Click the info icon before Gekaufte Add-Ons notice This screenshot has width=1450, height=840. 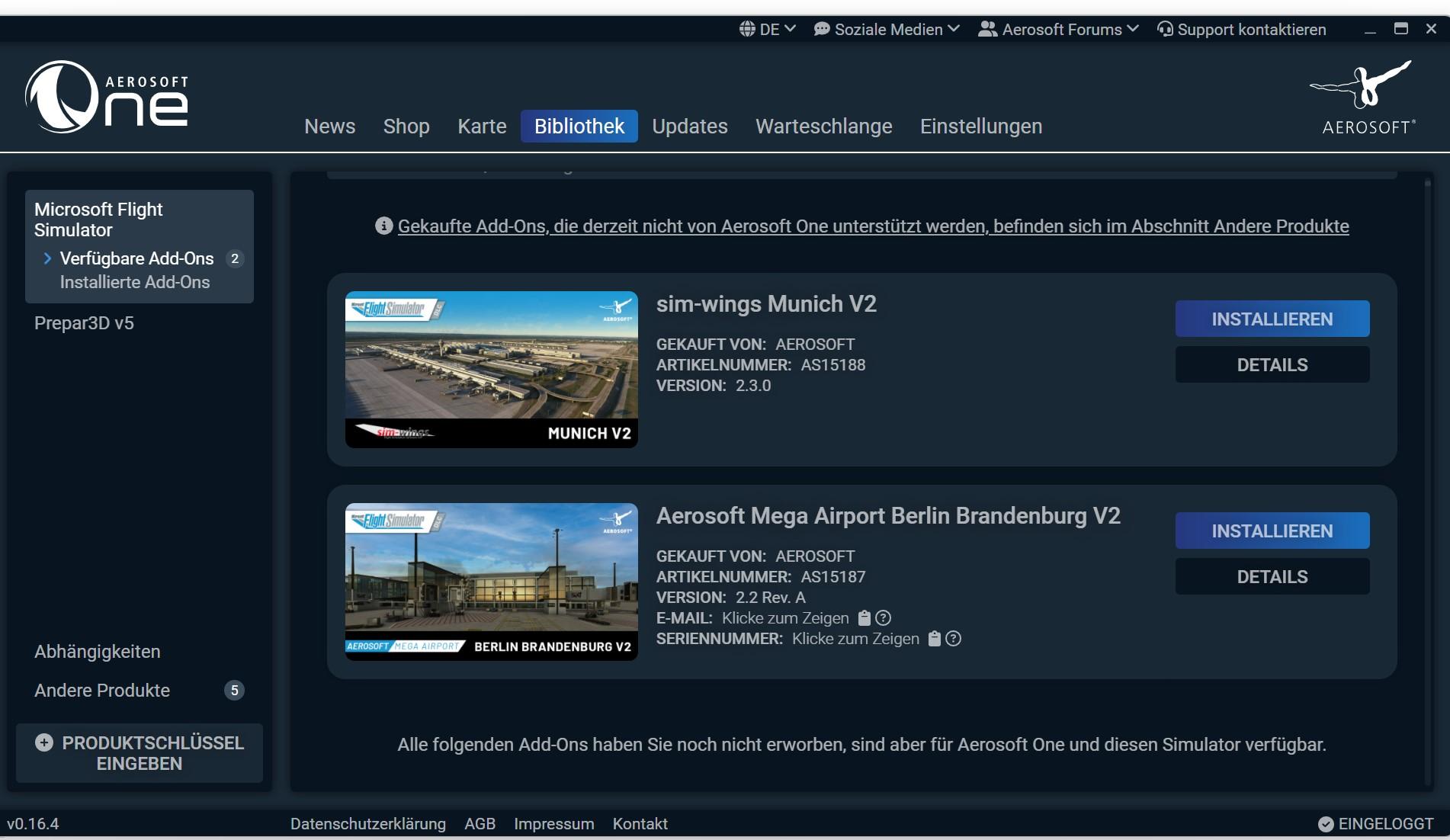coord(383,226)
